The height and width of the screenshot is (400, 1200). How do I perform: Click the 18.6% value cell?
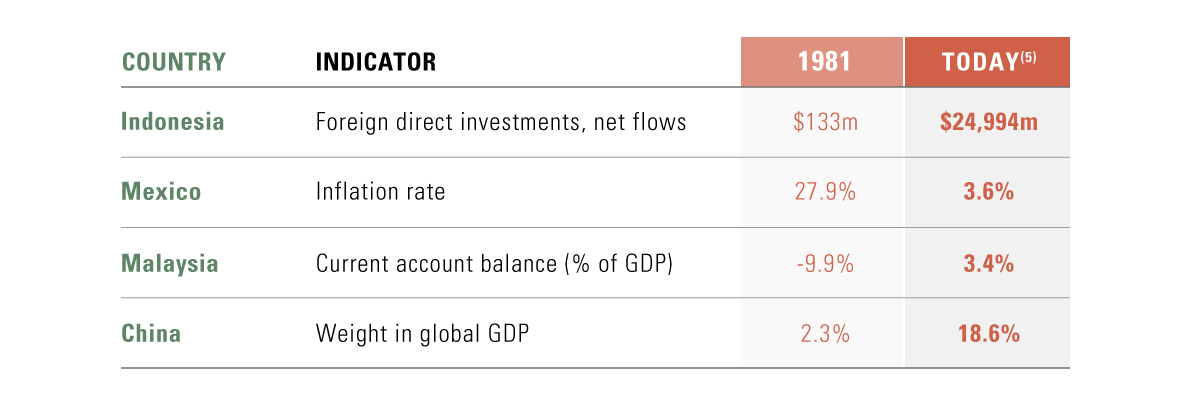point(987,333)
